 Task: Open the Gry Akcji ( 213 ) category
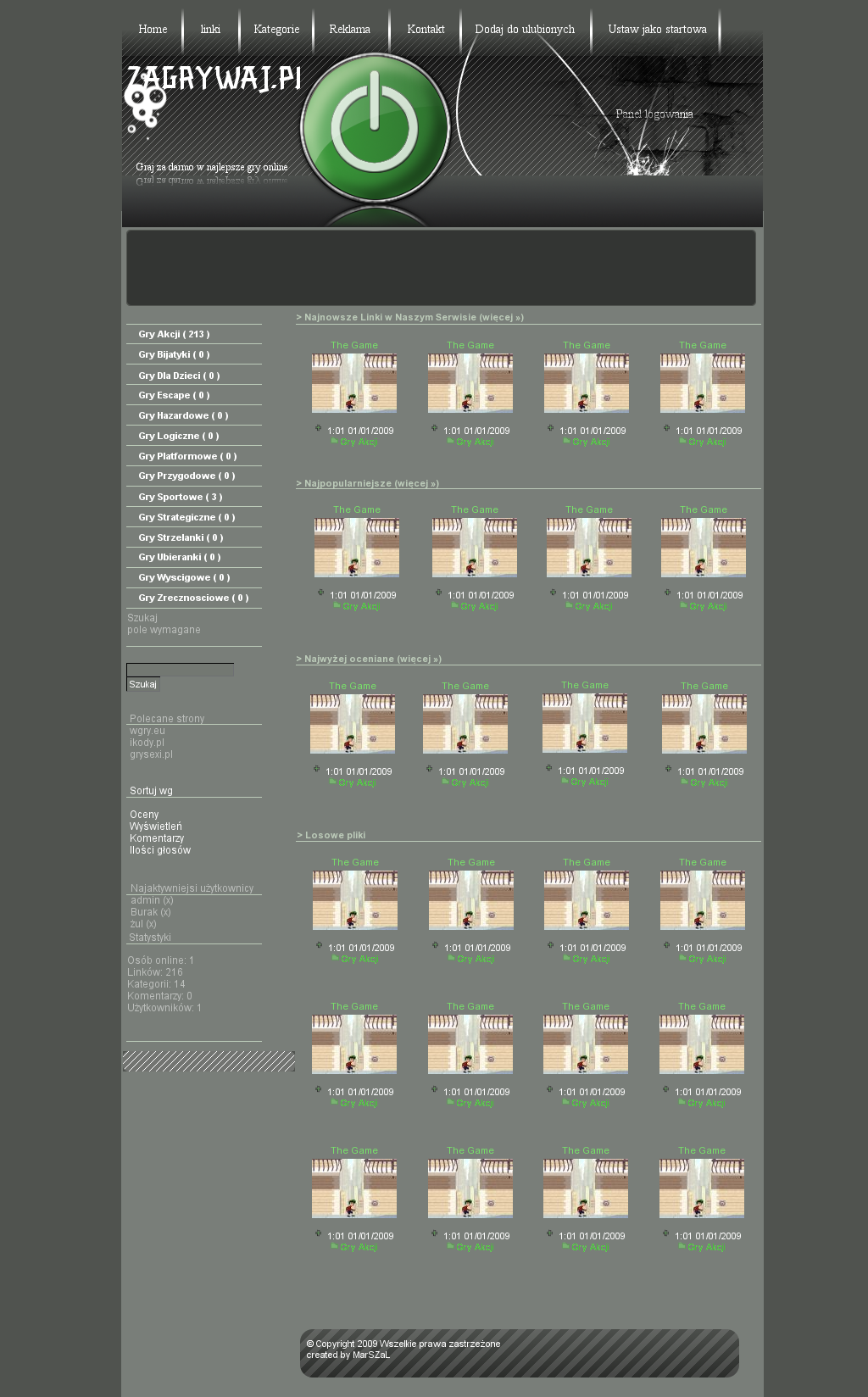[x=174, y=334]
